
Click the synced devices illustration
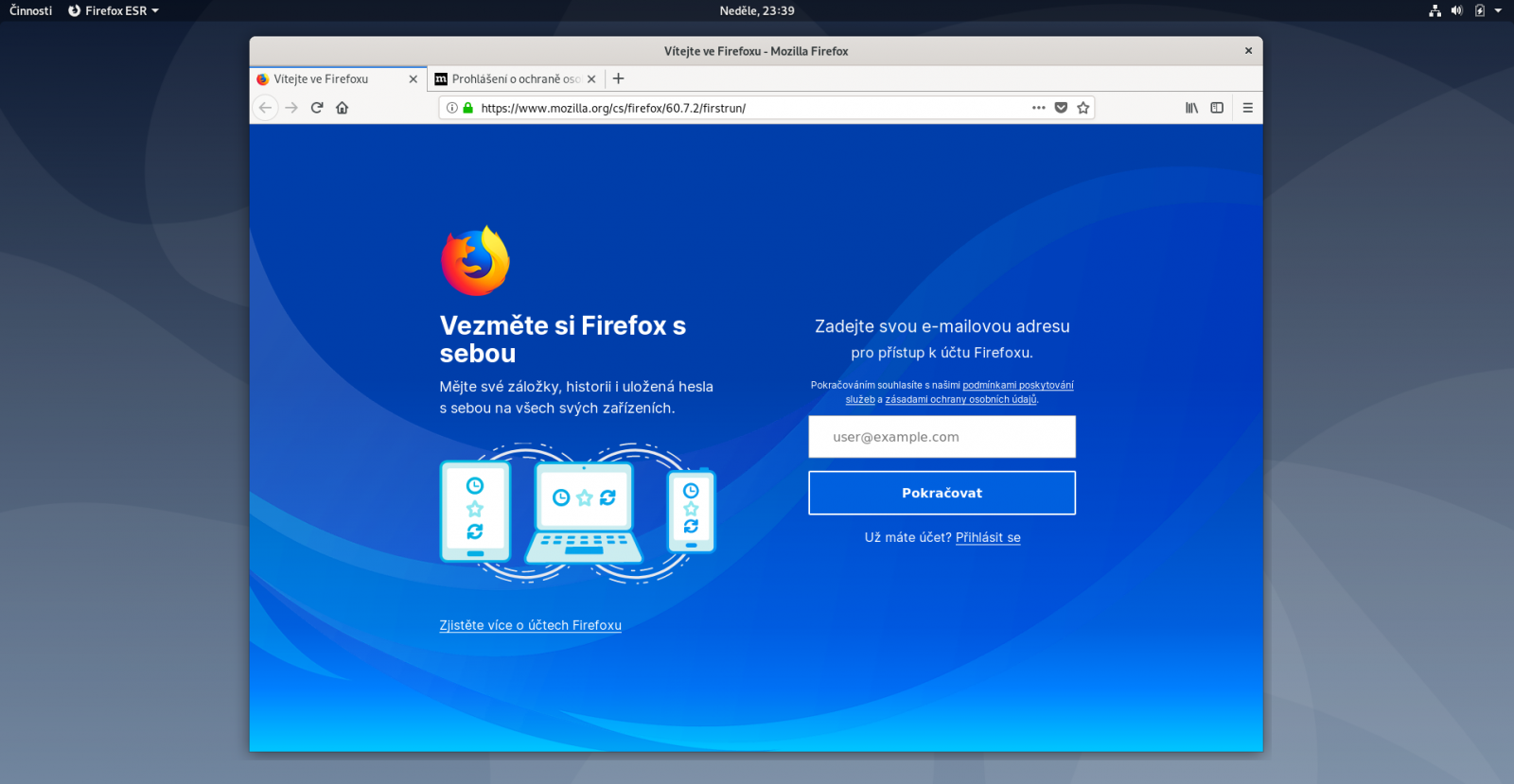578,512
